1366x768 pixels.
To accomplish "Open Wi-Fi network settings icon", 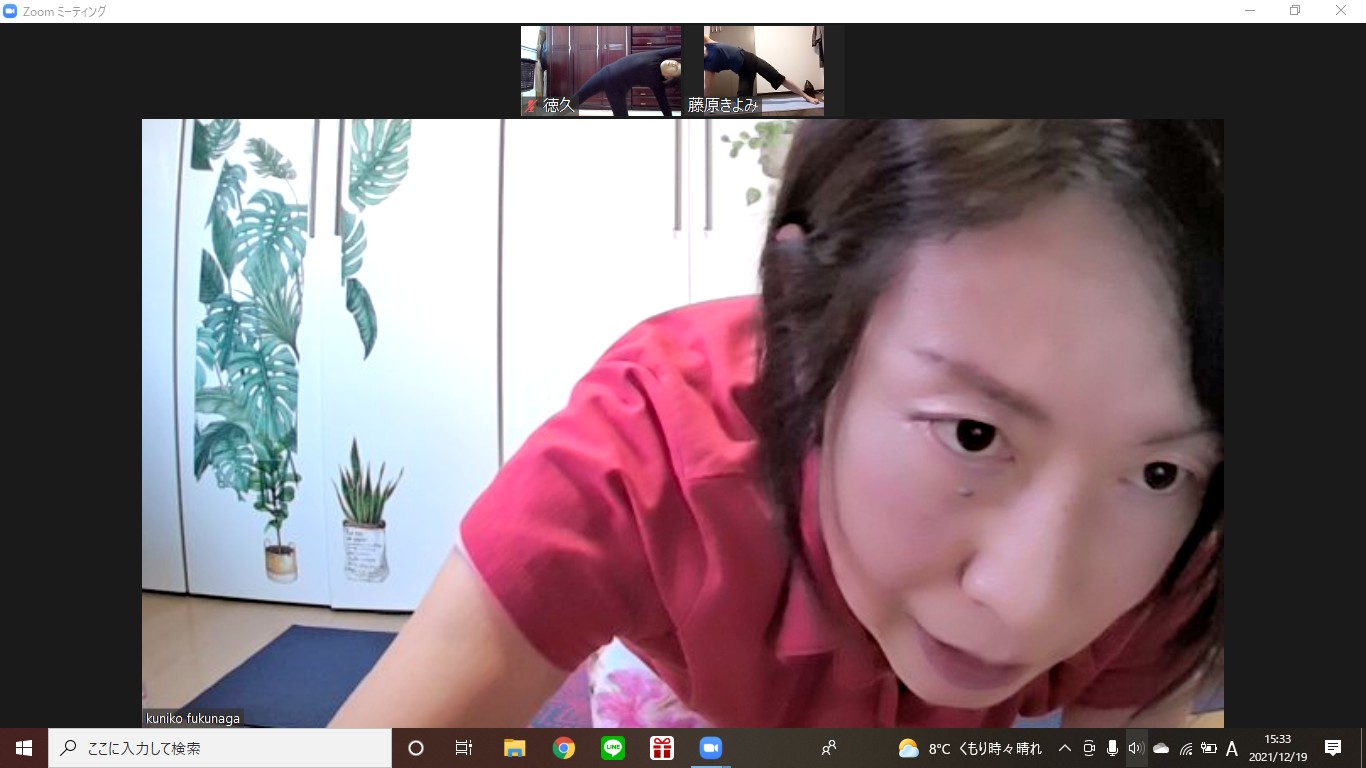I will pos(1186,748).
